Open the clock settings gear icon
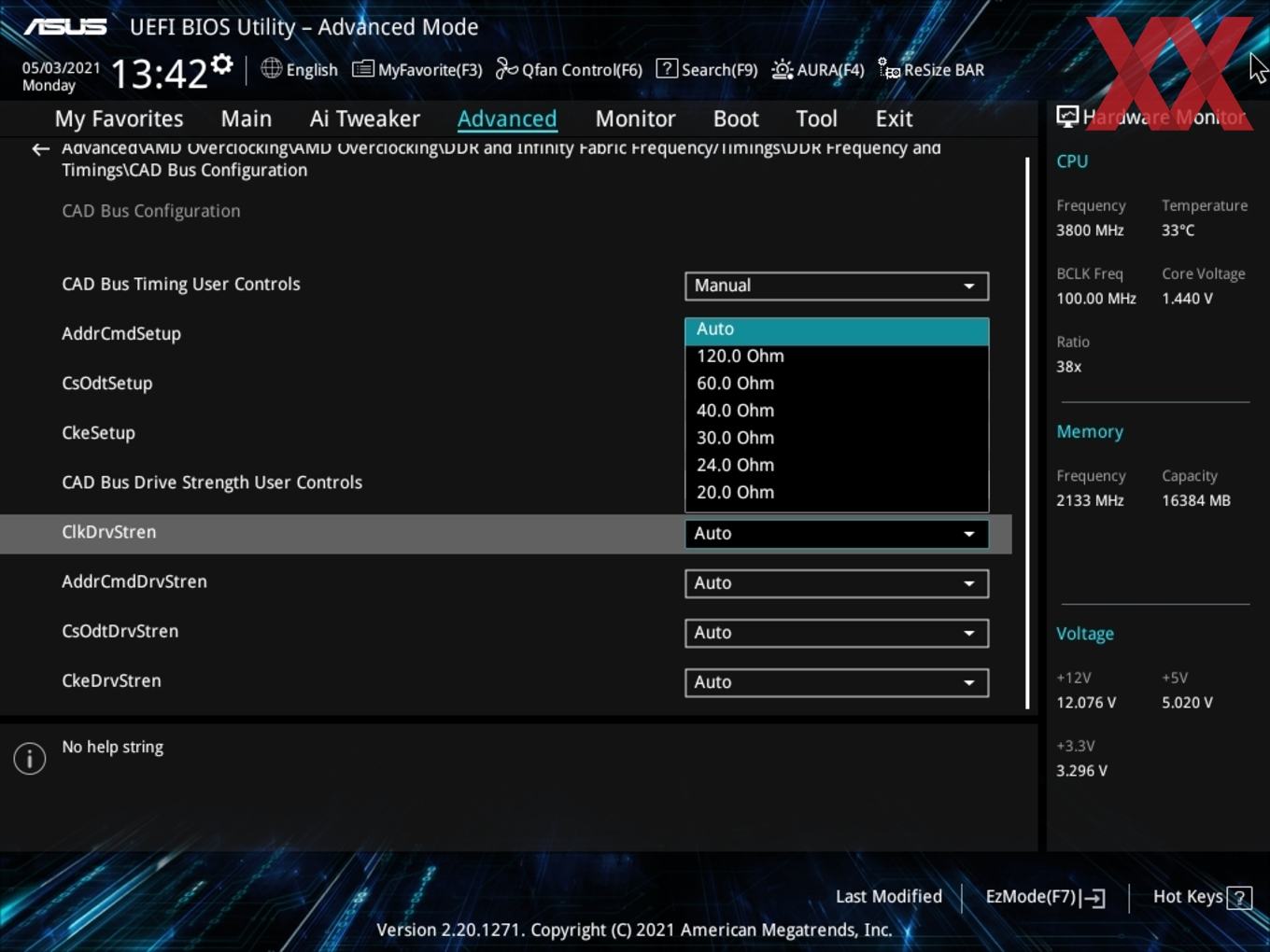The image size is (1270, 952). [x=222, y=64]
